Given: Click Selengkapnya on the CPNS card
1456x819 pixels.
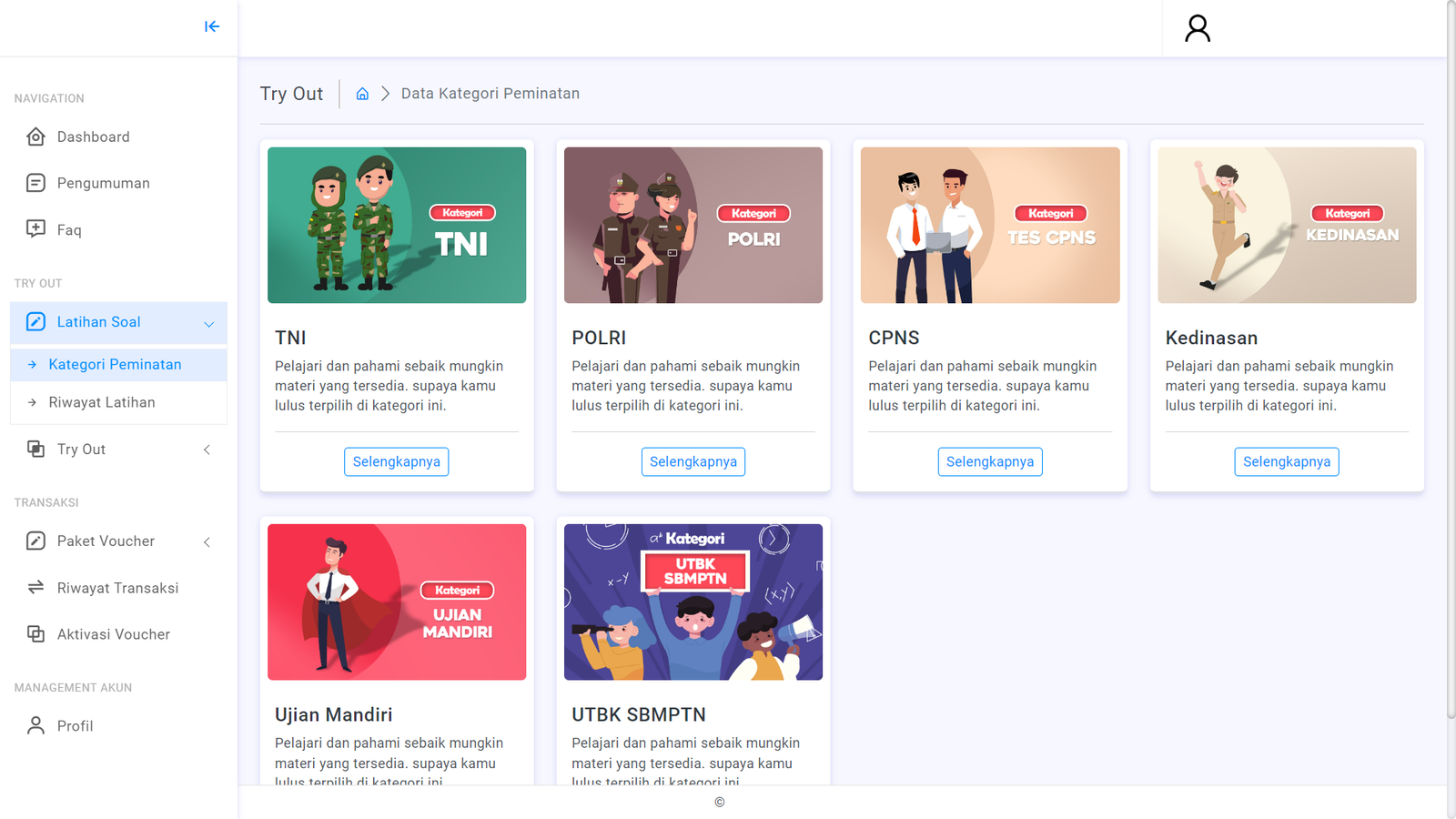Looking at the screenshot, I should point(990,461).
